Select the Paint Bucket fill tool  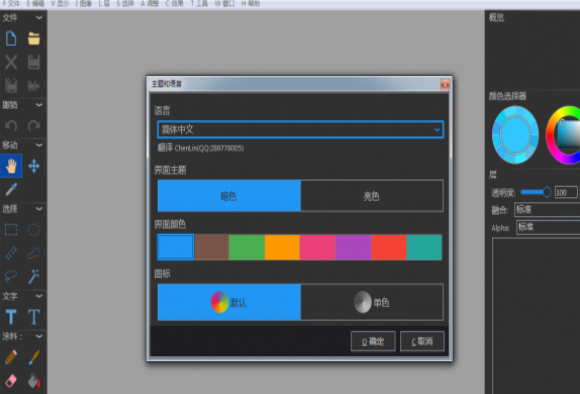(x=34, y=381)
